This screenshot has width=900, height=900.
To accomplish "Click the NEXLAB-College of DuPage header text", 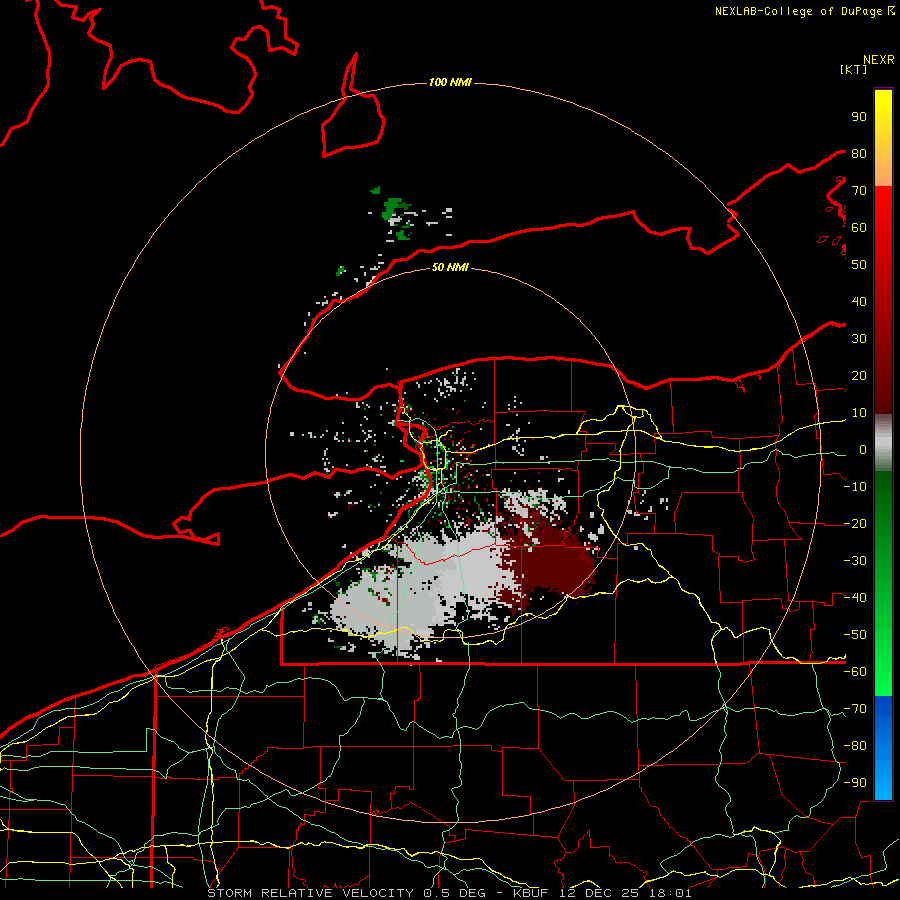I will [805, 11].
